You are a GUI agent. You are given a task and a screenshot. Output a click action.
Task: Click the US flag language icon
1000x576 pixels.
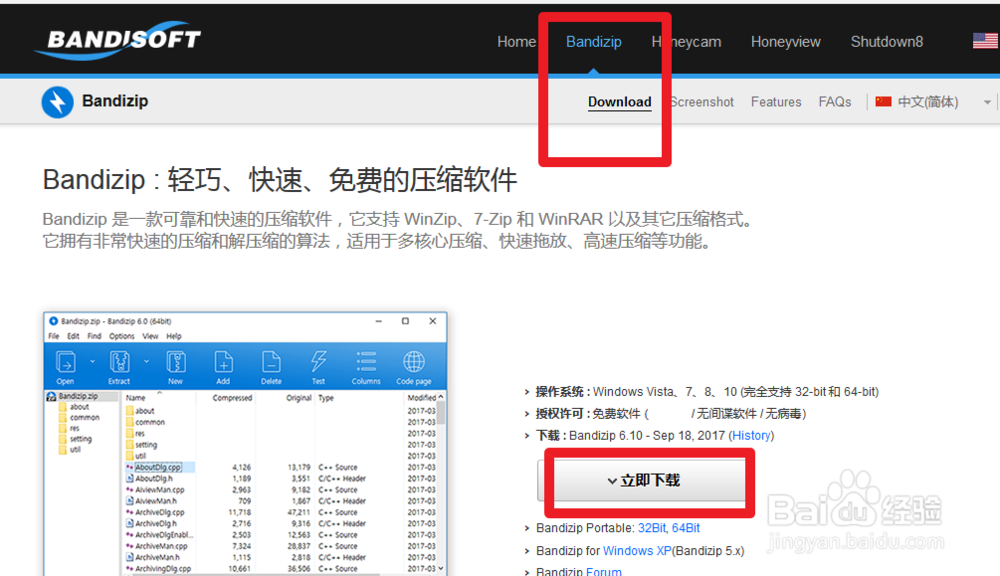point(985,41)
